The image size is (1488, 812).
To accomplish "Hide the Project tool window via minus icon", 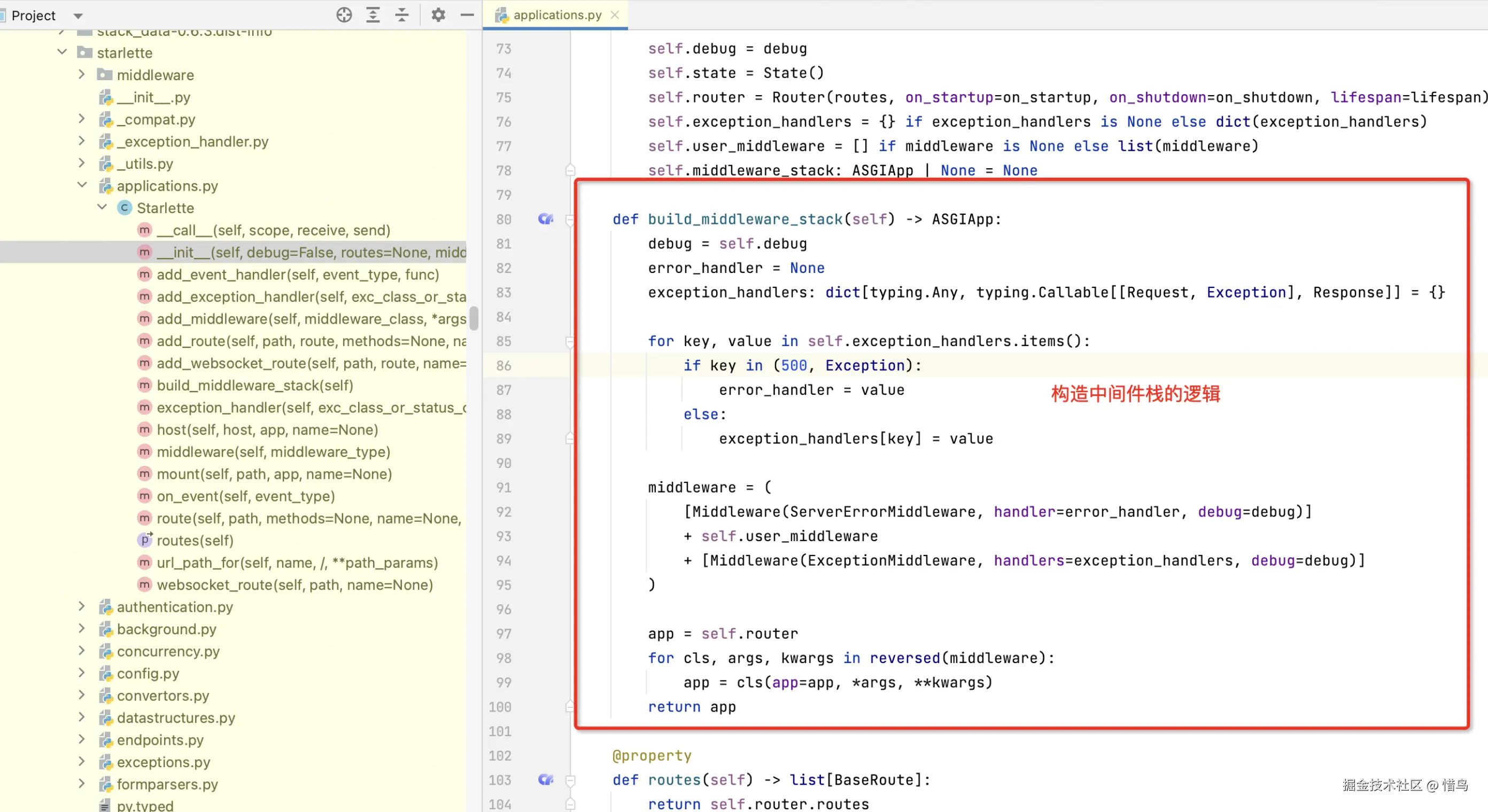I will pyautogui.click(x=467, y=15).
